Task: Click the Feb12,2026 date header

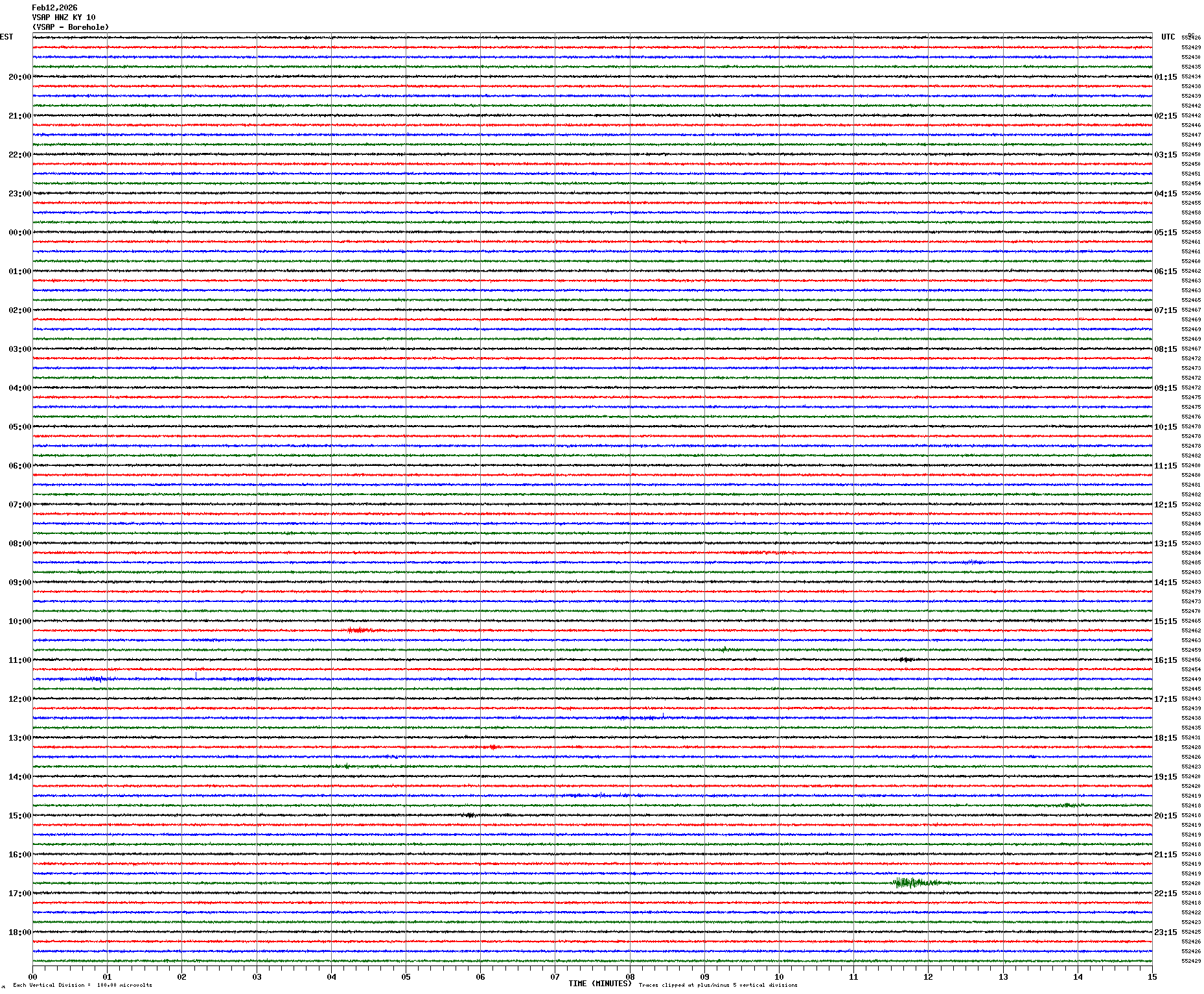Action: click(x=54, y=8)
